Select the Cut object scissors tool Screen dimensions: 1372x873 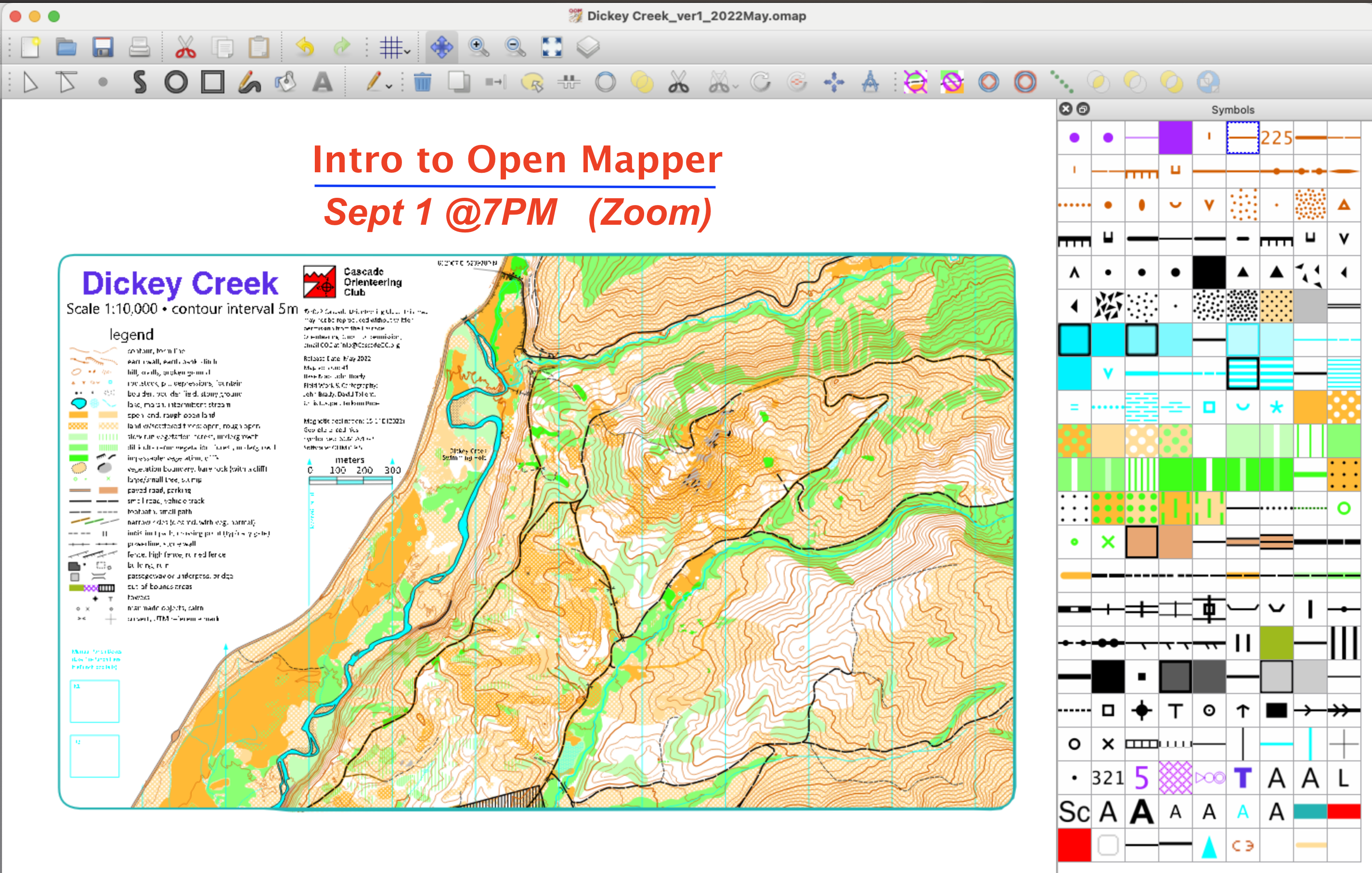679,83
